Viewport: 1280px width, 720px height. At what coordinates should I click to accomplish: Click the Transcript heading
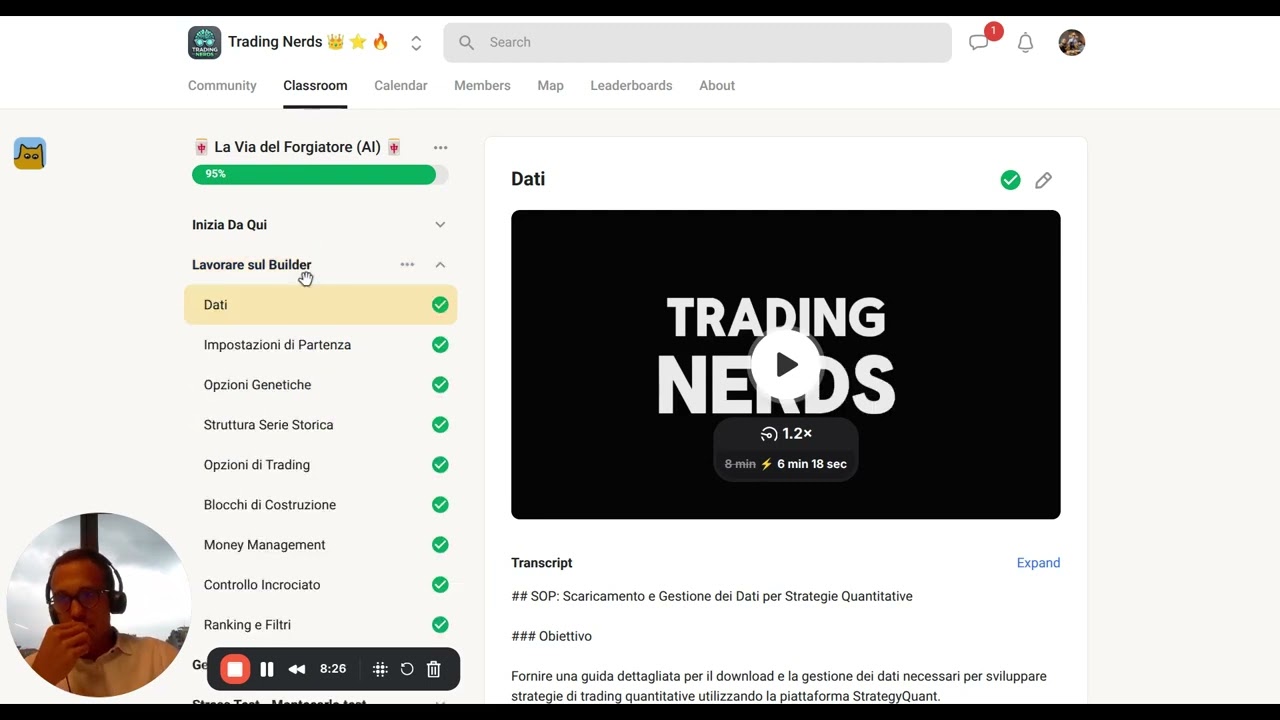point(542,563)
